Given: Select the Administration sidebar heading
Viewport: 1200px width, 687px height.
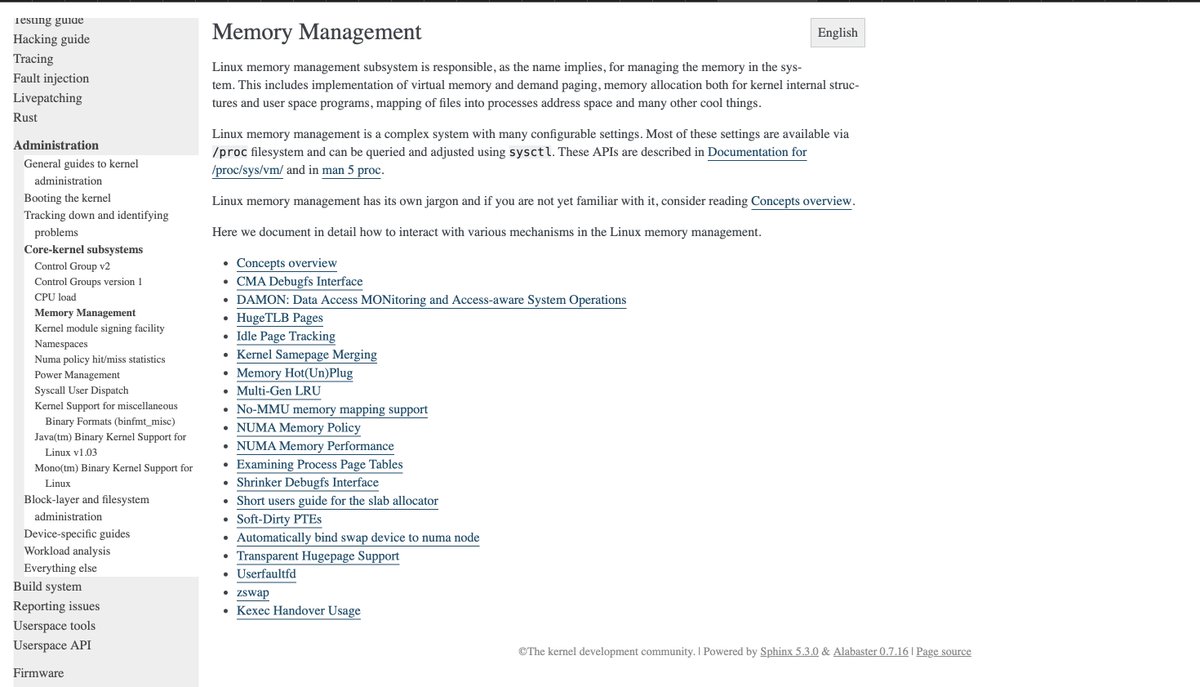Looking at the screenshot, I should [56, 145].
